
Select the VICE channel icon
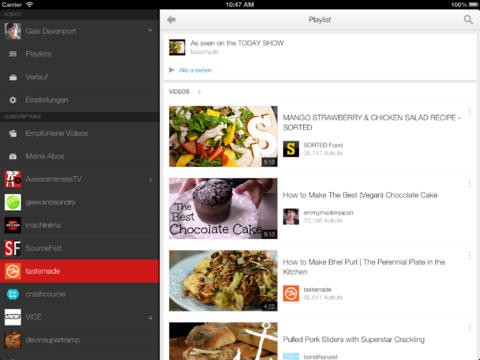13,317
